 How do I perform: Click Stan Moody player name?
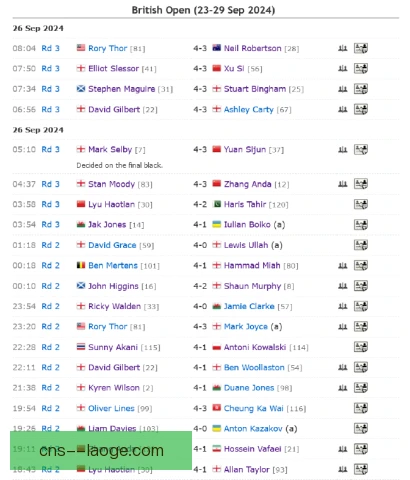tap(111, 184)
